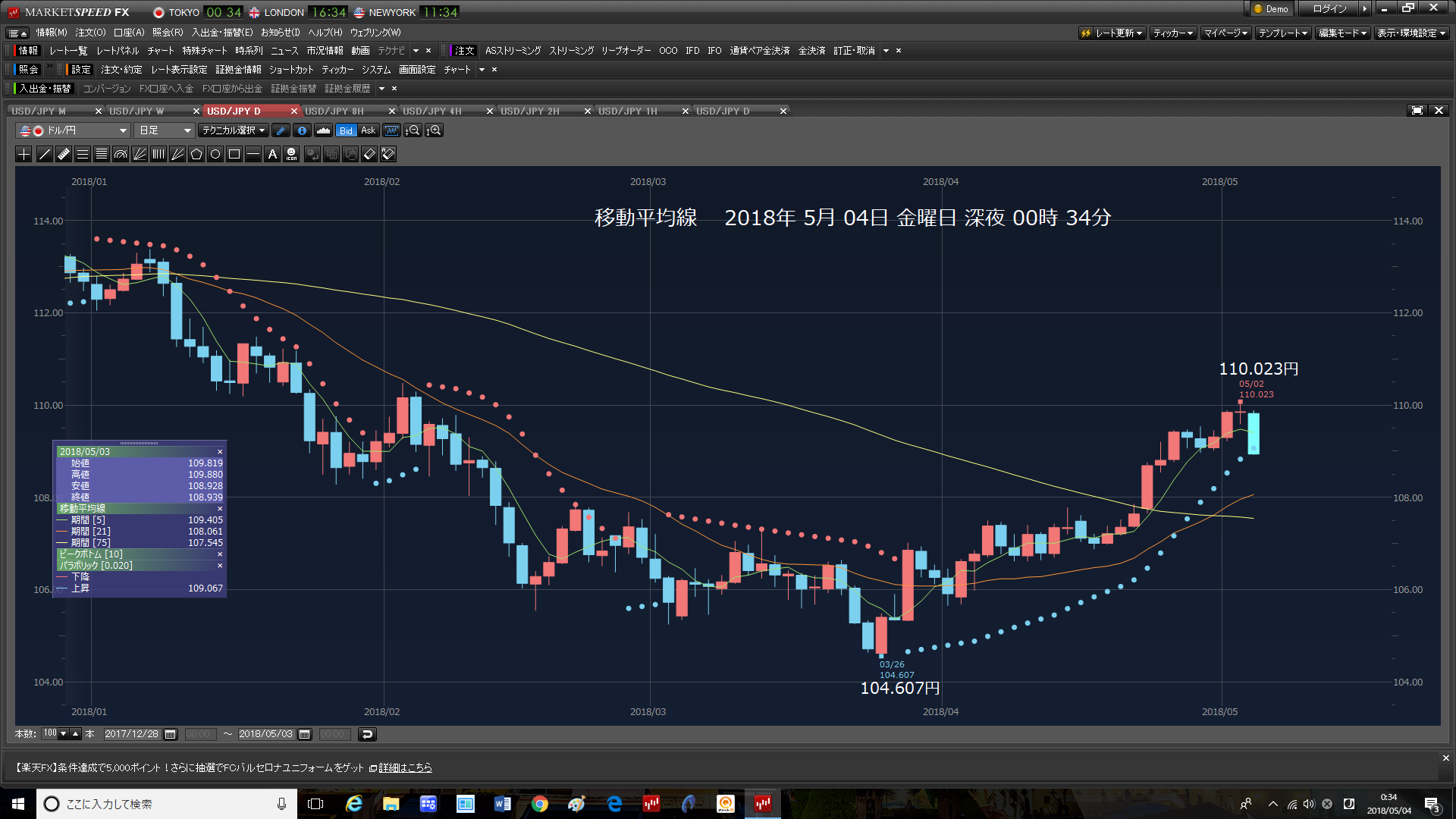Select the eraser tool in drawing toolbar
The height and width of the screenshot is (819, 1456).
point(369,155)
